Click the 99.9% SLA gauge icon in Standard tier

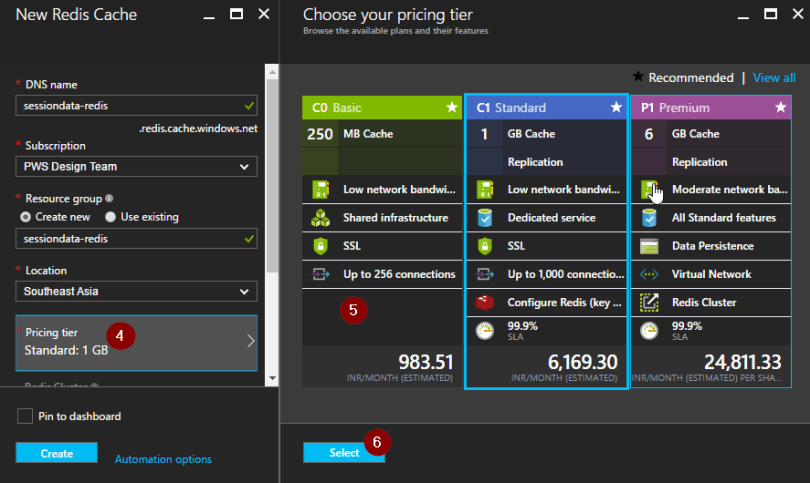[485, 331]
